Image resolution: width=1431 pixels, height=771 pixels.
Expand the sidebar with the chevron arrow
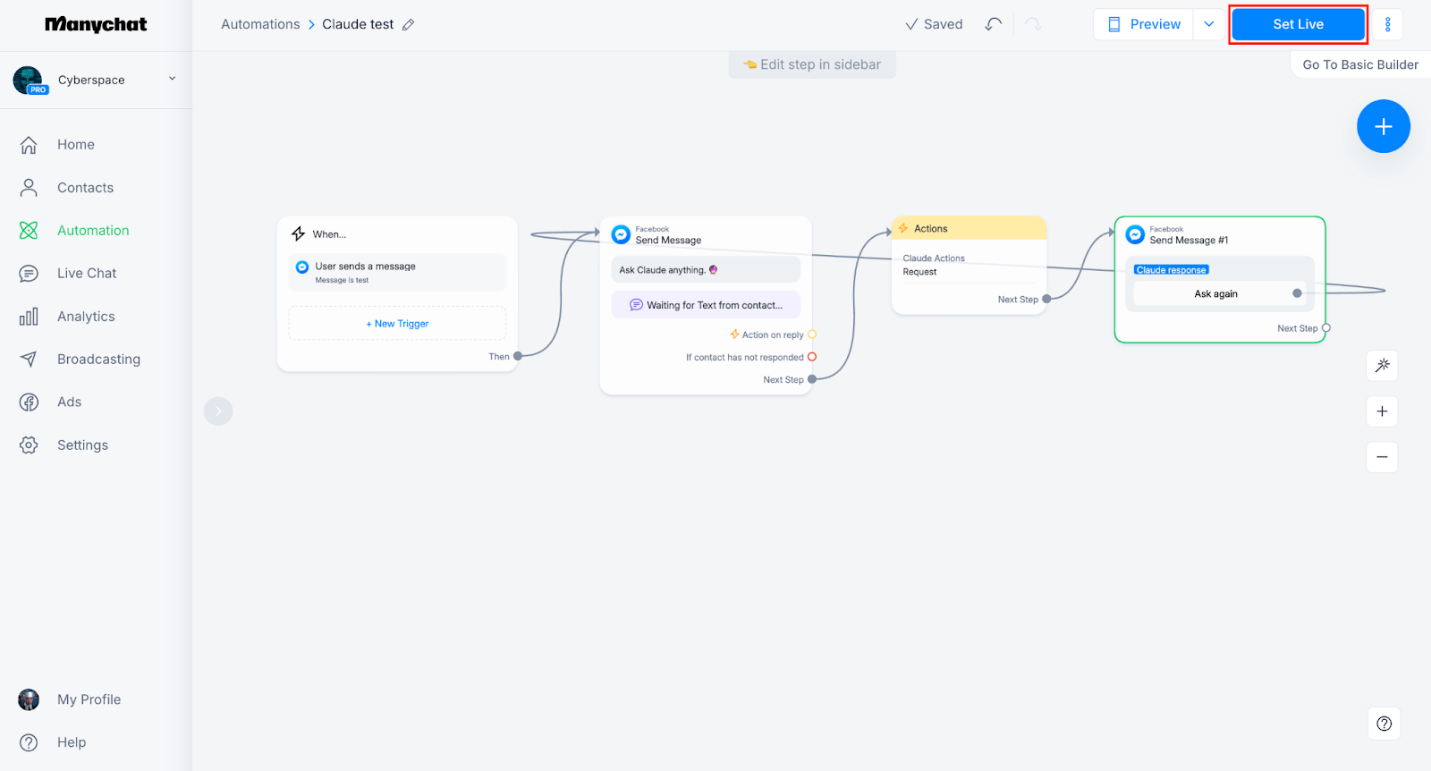tap(218, 411)
